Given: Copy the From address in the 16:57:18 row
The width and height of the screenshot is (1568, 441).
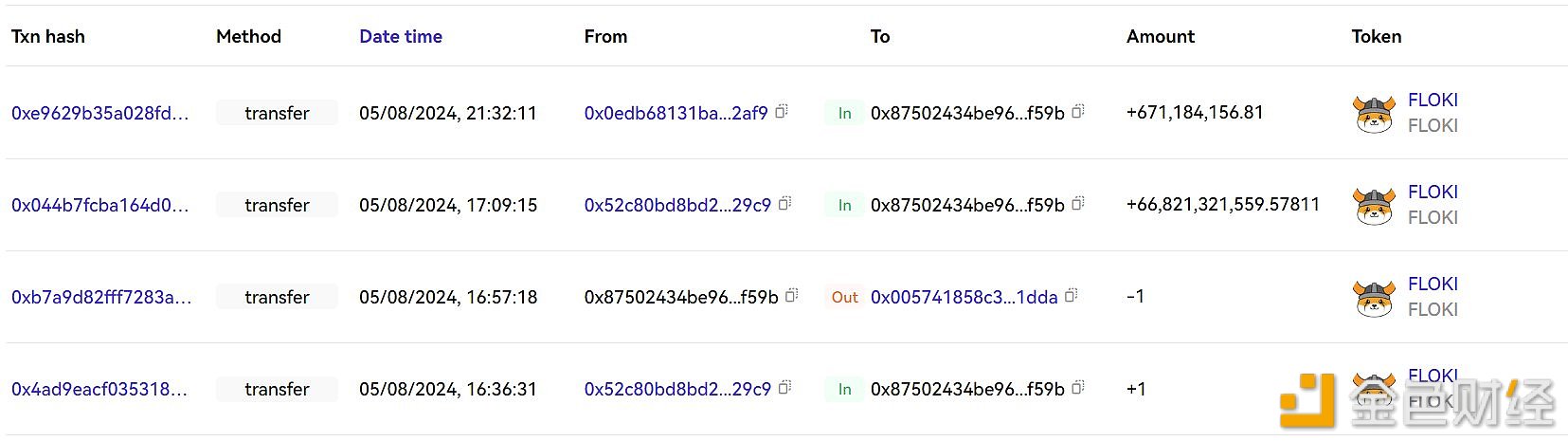Looking at the screenshot, I should tap(792, 296).
